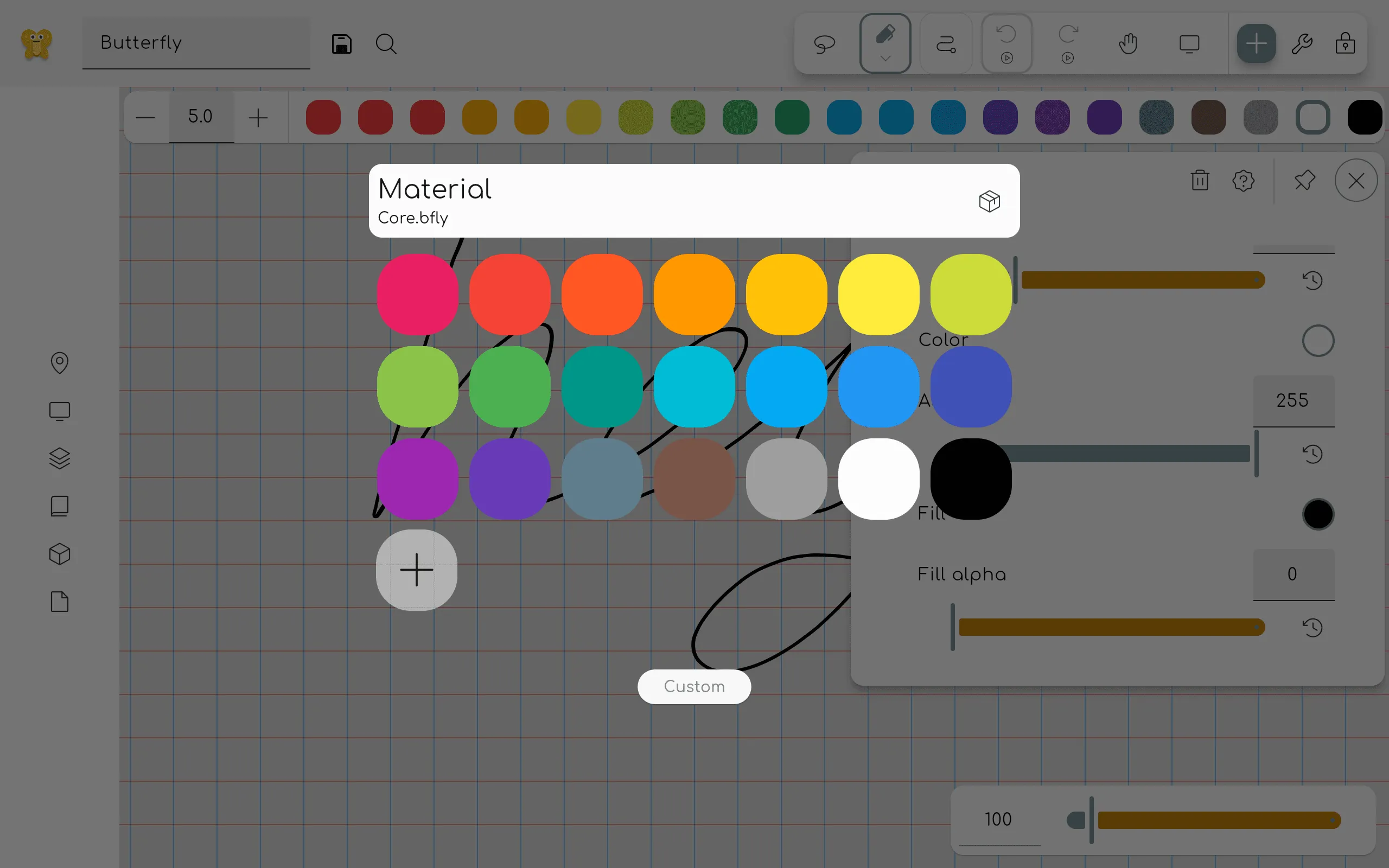Open tool settings with the wrench icon
This screenshot has height=868, width=1389.
click(1303, 43)
